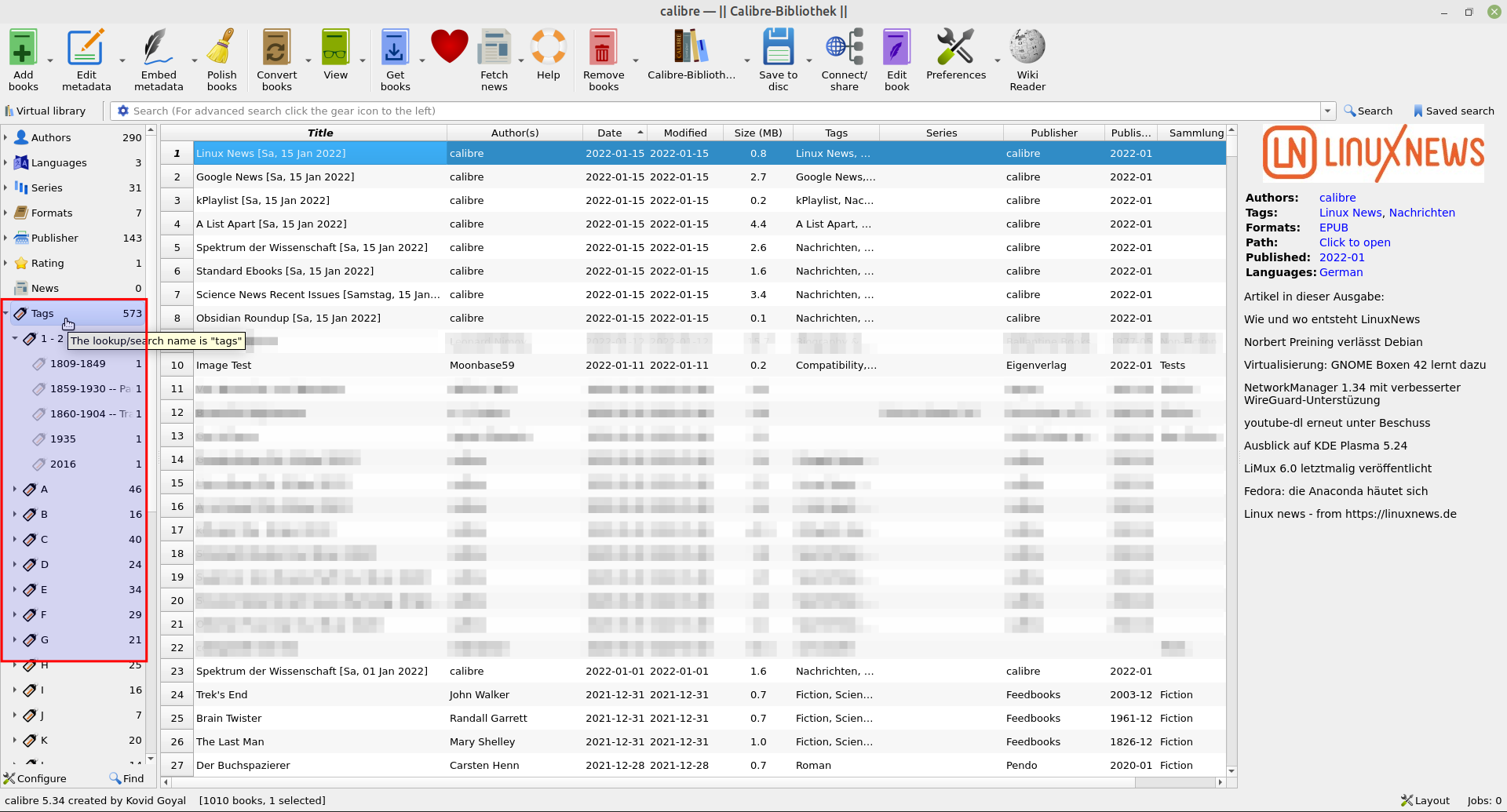Click the Embed metadata quill icon
Viewport: 1507px width, 812px height.
159,48
